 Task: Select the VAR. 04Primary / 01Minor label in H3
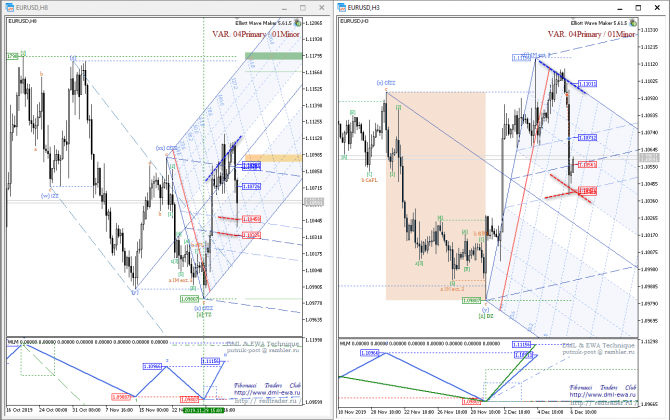[x=591, y=34]
